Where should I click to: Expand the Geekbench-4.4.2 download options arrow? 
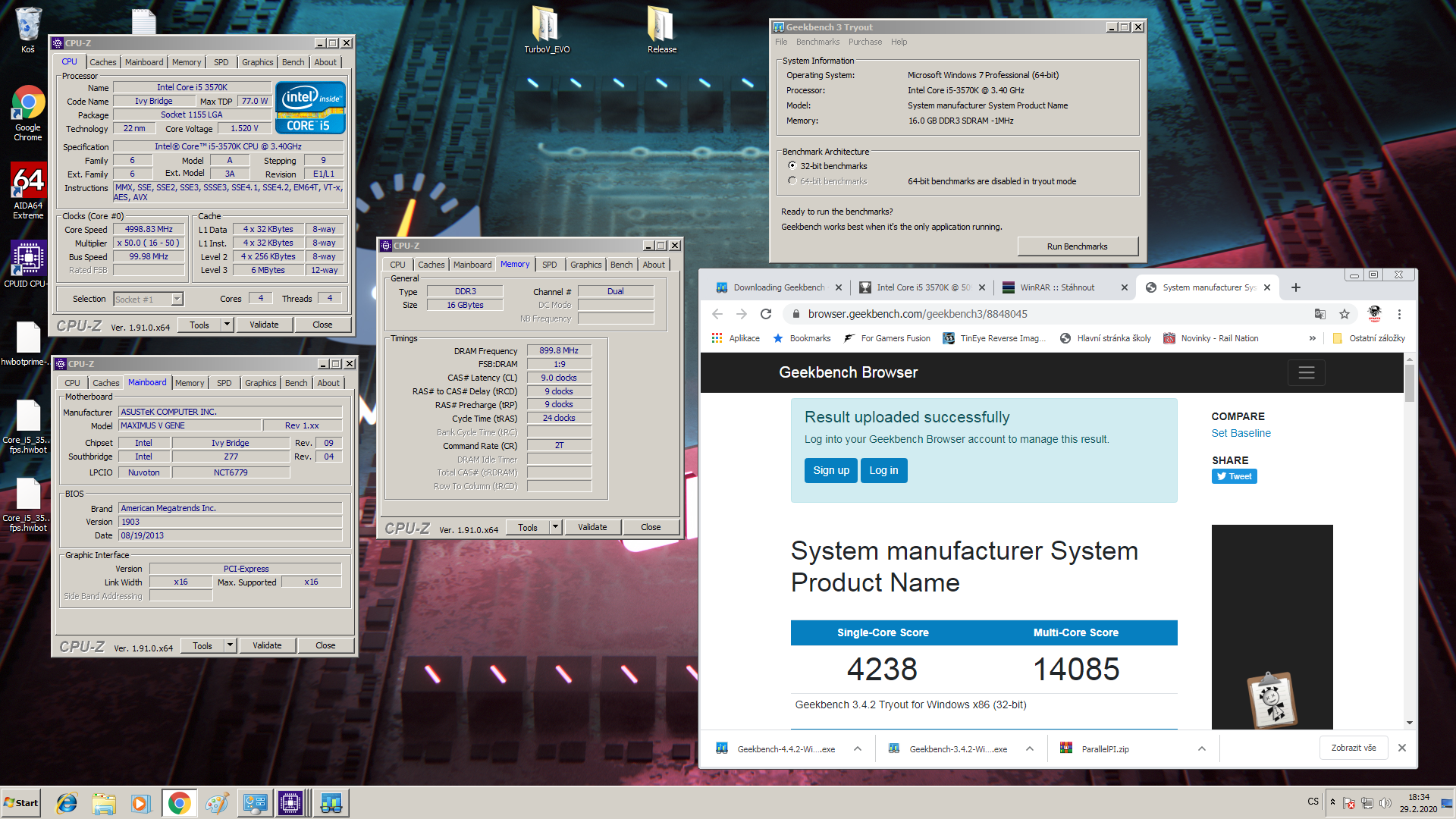point(858,748)
